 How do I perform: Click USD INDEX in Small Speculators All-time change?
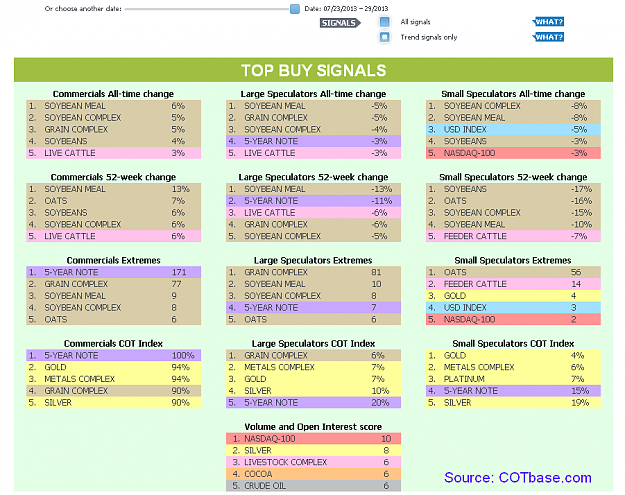[x=513, y=130]
